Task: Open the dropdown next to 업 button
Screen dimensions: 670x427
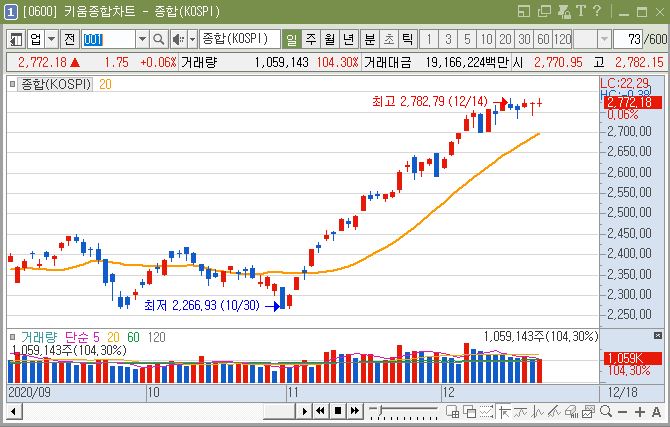Action: point(51,40)
